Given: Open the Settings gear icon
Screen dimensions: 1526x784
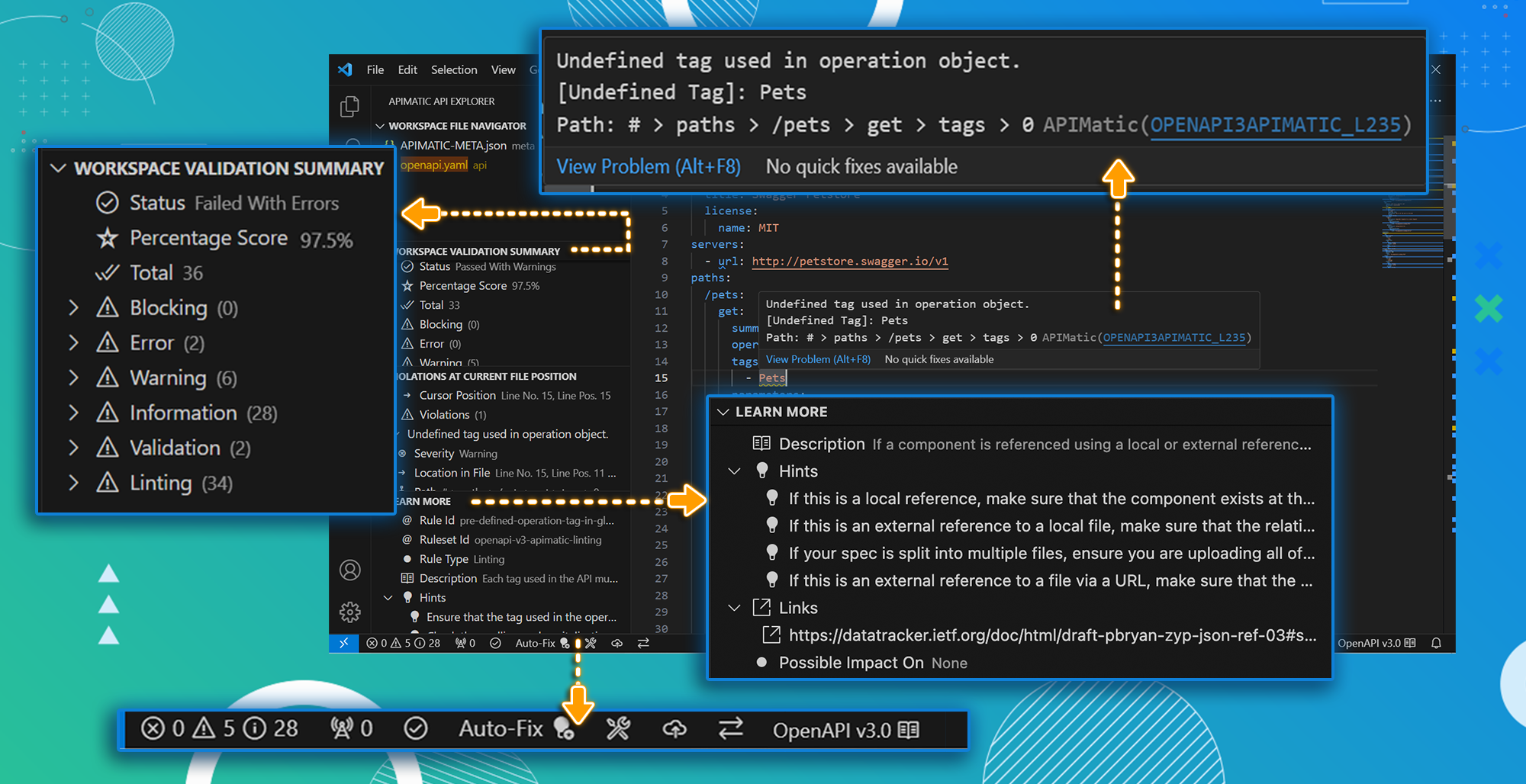Looking at the screenshot, I should 349,612.
